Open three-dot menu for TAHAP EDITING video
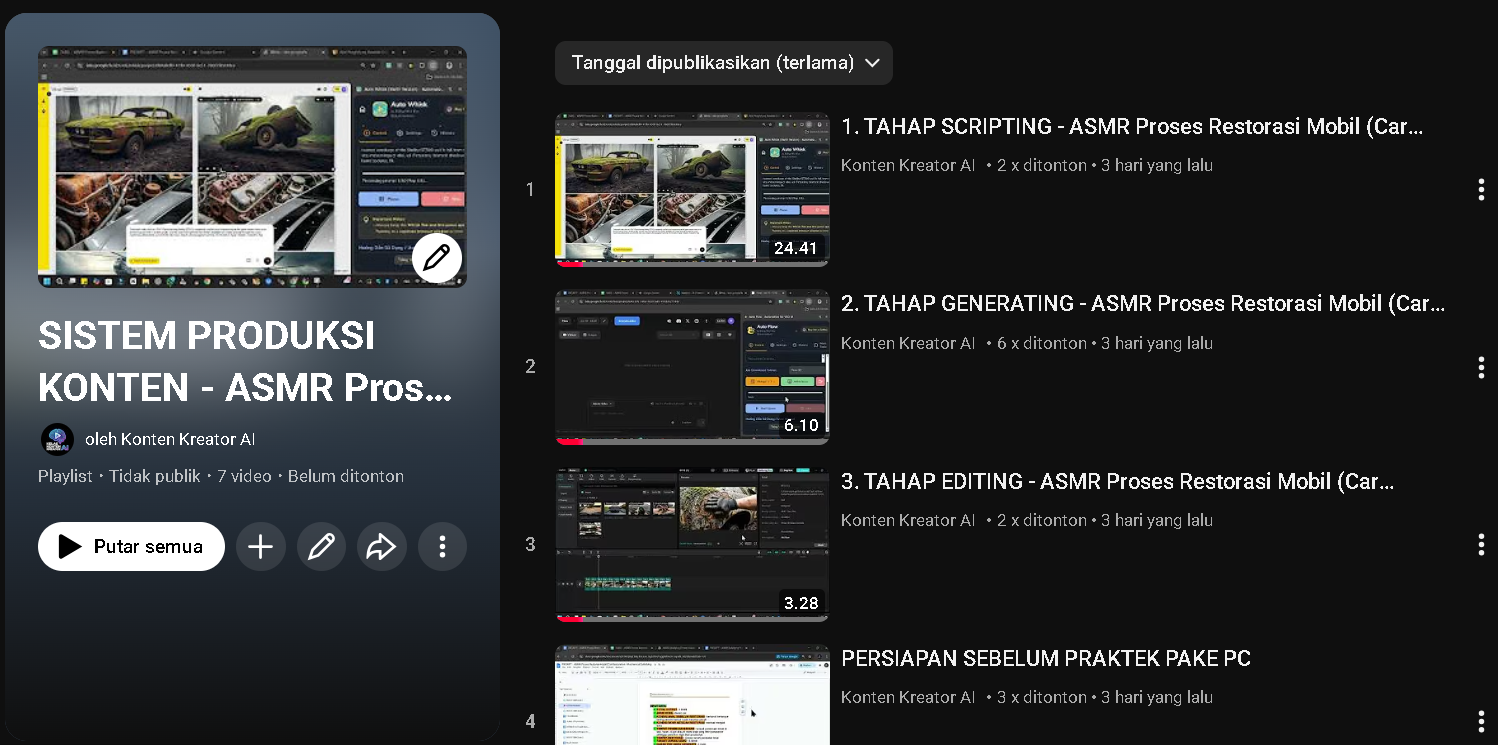Screen dimensions: 1498x745 click(x=1480, y=544)
